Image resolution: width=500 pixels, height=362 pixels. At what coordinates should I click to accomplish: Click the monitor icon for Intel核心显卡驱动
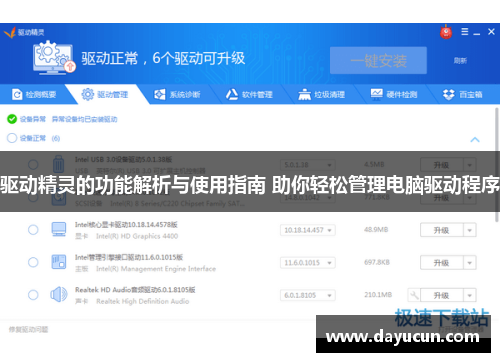click(59, 230)
